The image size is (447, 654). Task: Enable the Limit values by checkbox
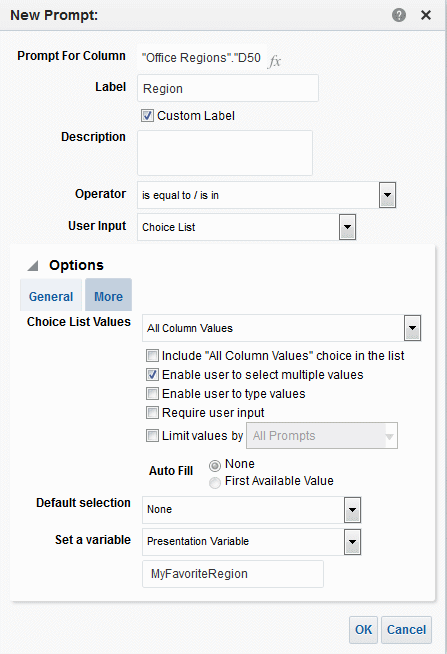tap(152, 435)
